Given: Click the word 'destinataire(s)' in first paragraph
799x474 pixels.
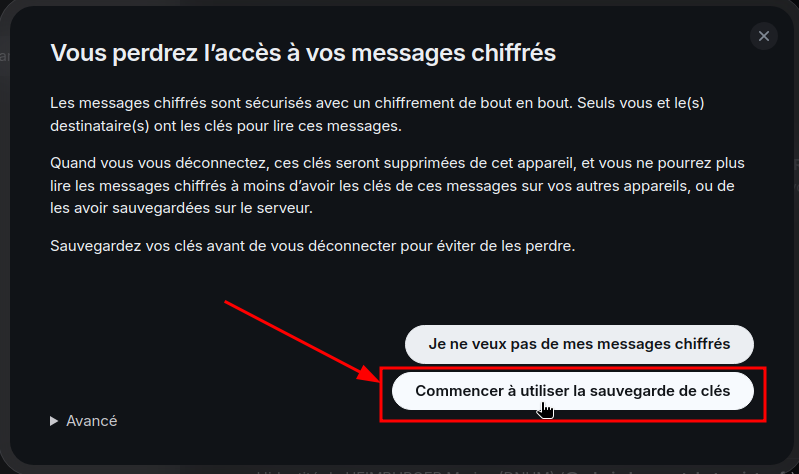Looking at the screenshot, I should click(99, 126).
